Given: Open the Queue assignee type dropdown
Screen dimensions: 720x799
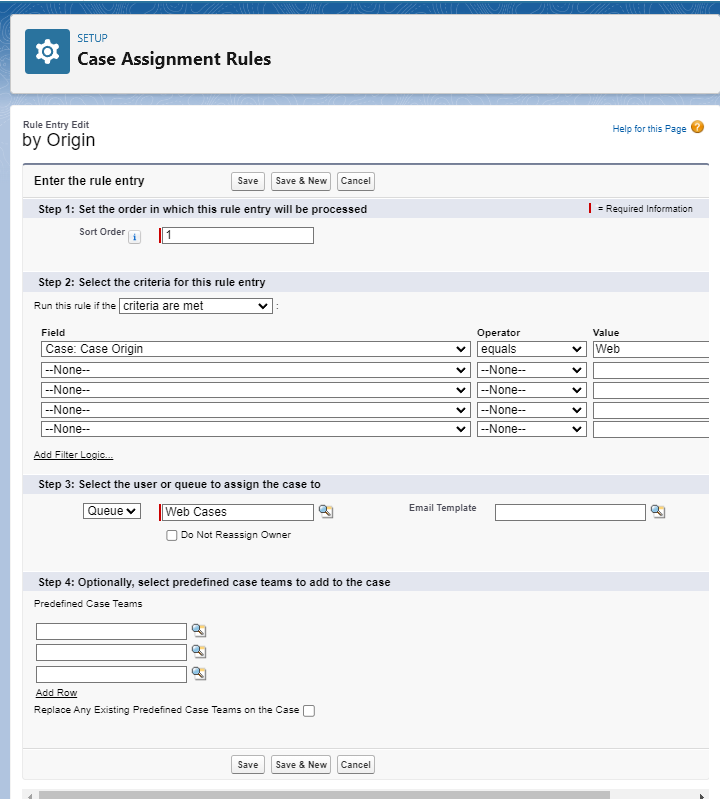Looking at the screenshot, I should 112,511.
